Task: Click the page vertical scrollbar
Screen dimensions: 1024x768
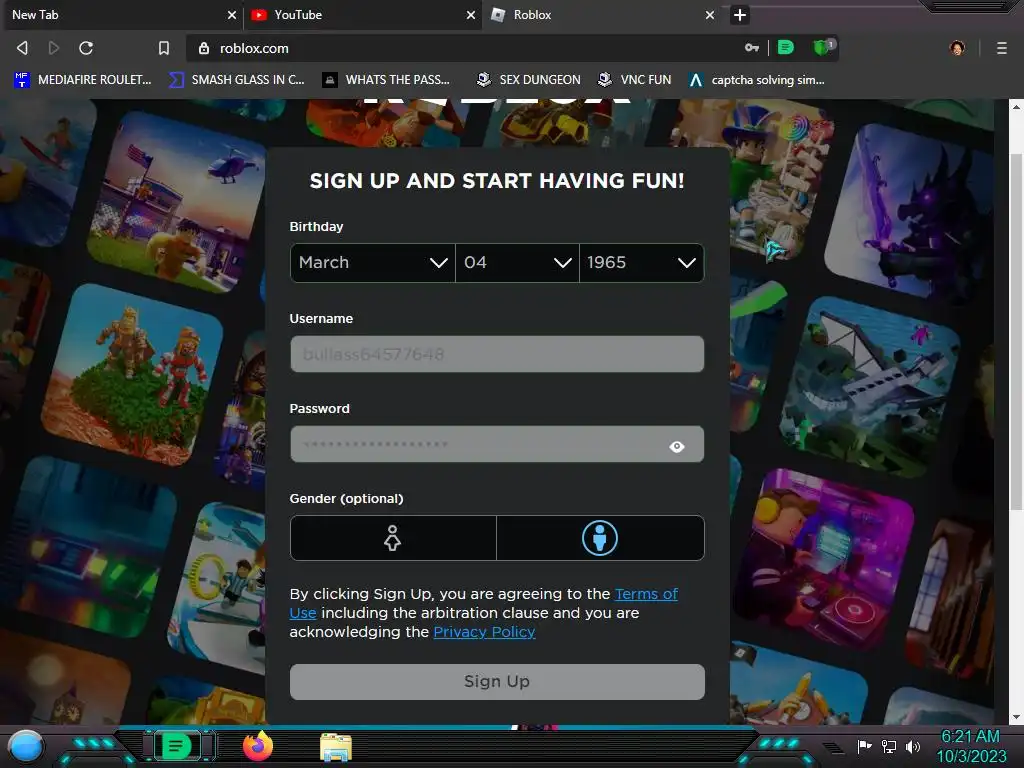Action: [1016, 332]
